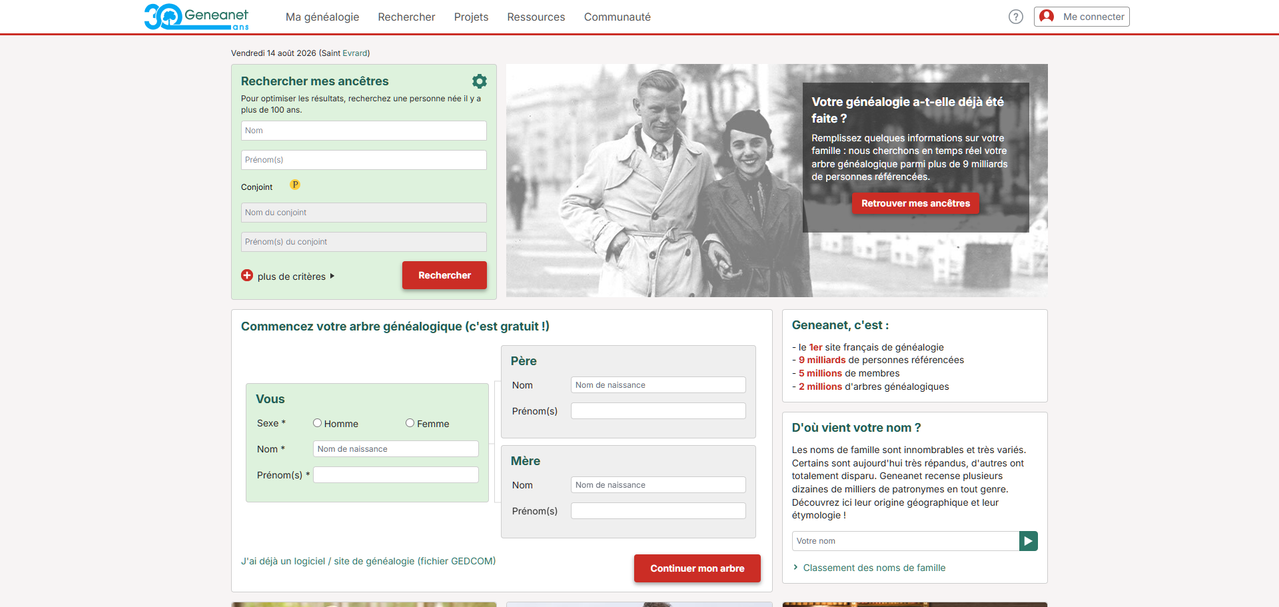
Task: Open the Projets menu
Action: point(471,17)
